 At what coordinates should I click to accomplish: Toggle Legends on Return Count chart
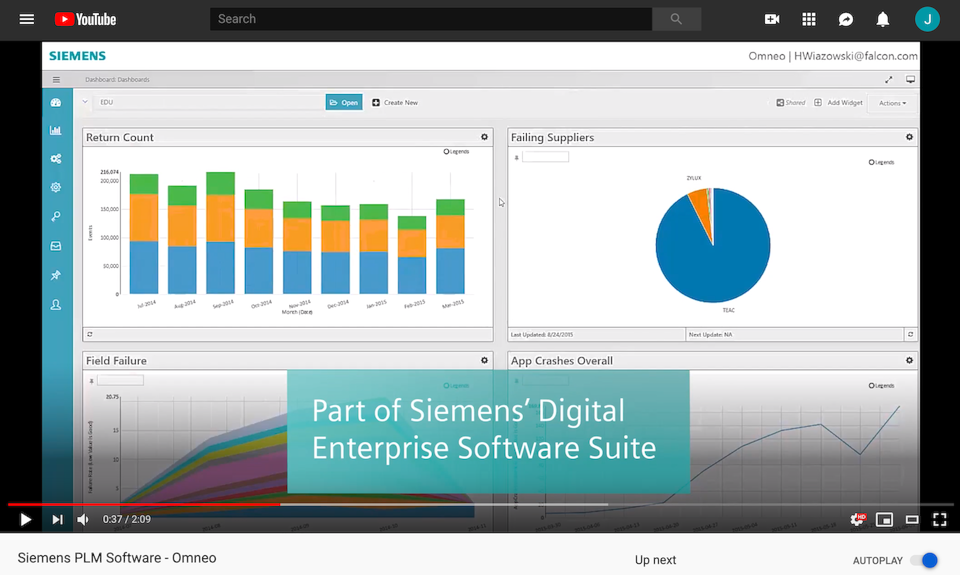[456, 151]
